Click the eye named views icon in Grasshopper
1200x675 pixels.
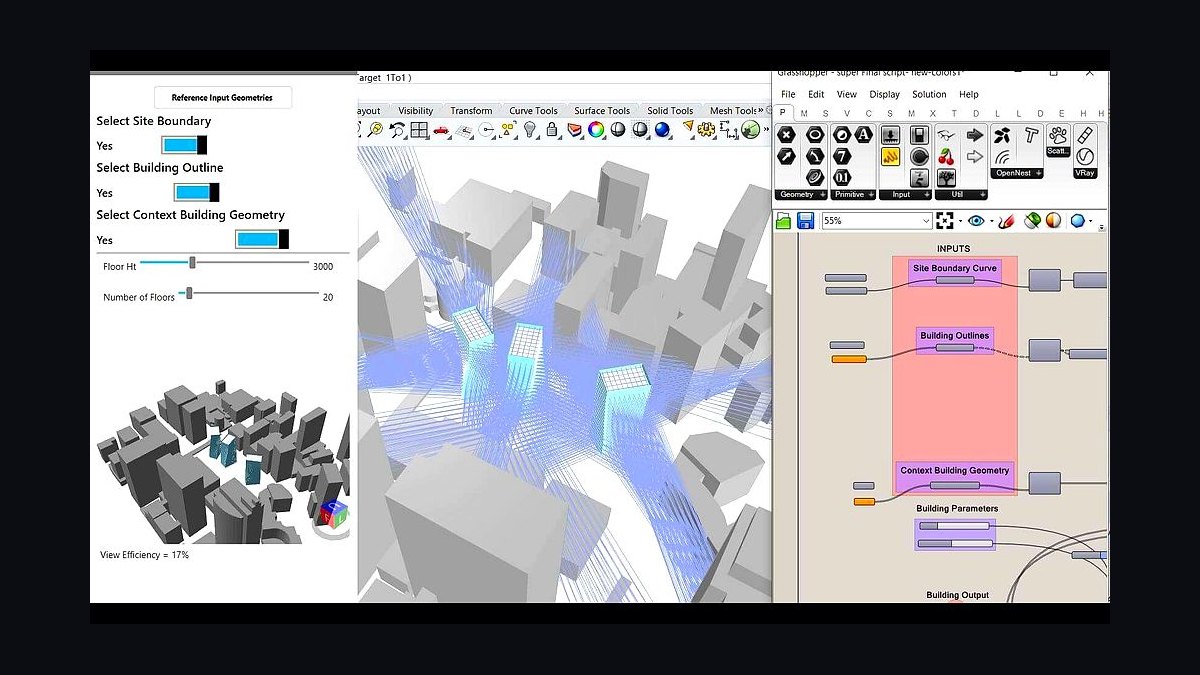point(976,220)
